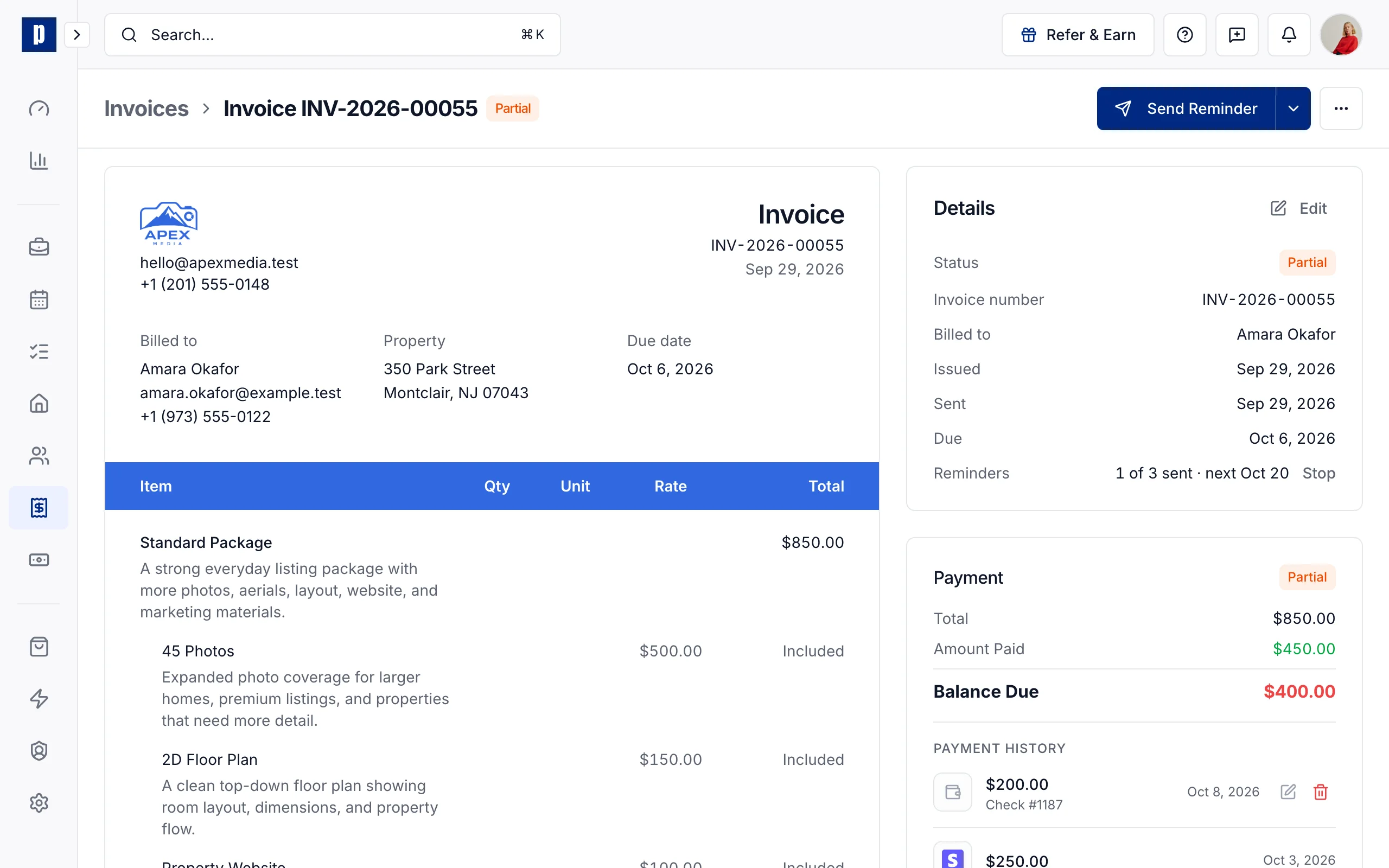Click the Standard Package line item
The height and width of the screenshot is (868, 1389).
point(206,542)
